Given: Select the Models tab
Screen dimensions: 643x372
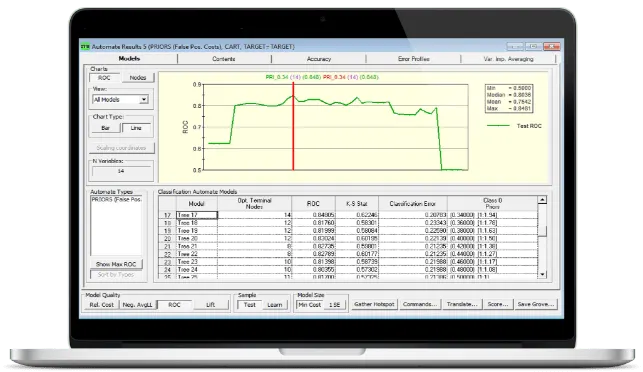Looking at the screenshot, I should [129, 58].
